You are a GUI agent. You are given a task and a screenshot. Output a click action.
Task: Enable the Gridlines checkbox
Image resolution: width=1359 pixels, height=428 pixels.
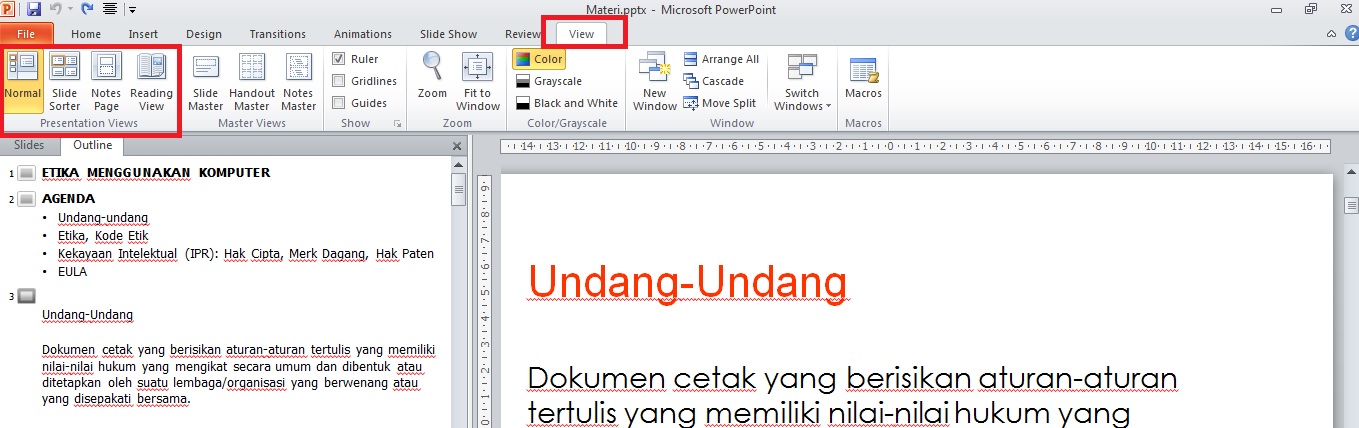(340, 81)
